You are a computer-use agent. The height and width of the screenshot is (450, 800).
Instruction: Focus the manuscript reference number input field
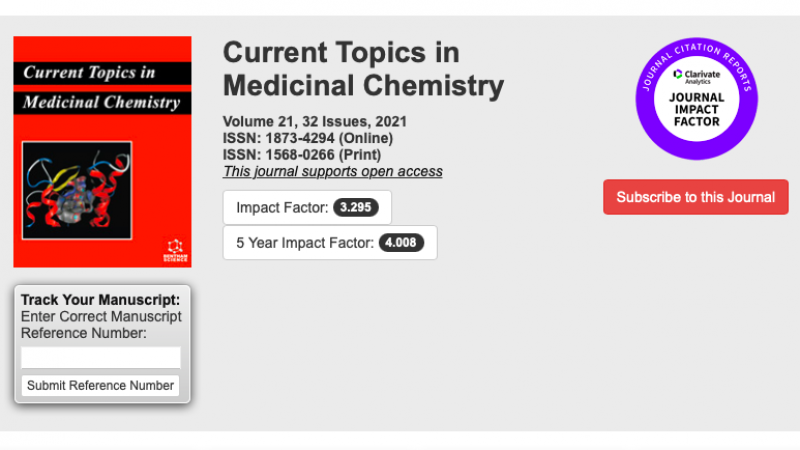pyautogui.click(x=101, y=357)
